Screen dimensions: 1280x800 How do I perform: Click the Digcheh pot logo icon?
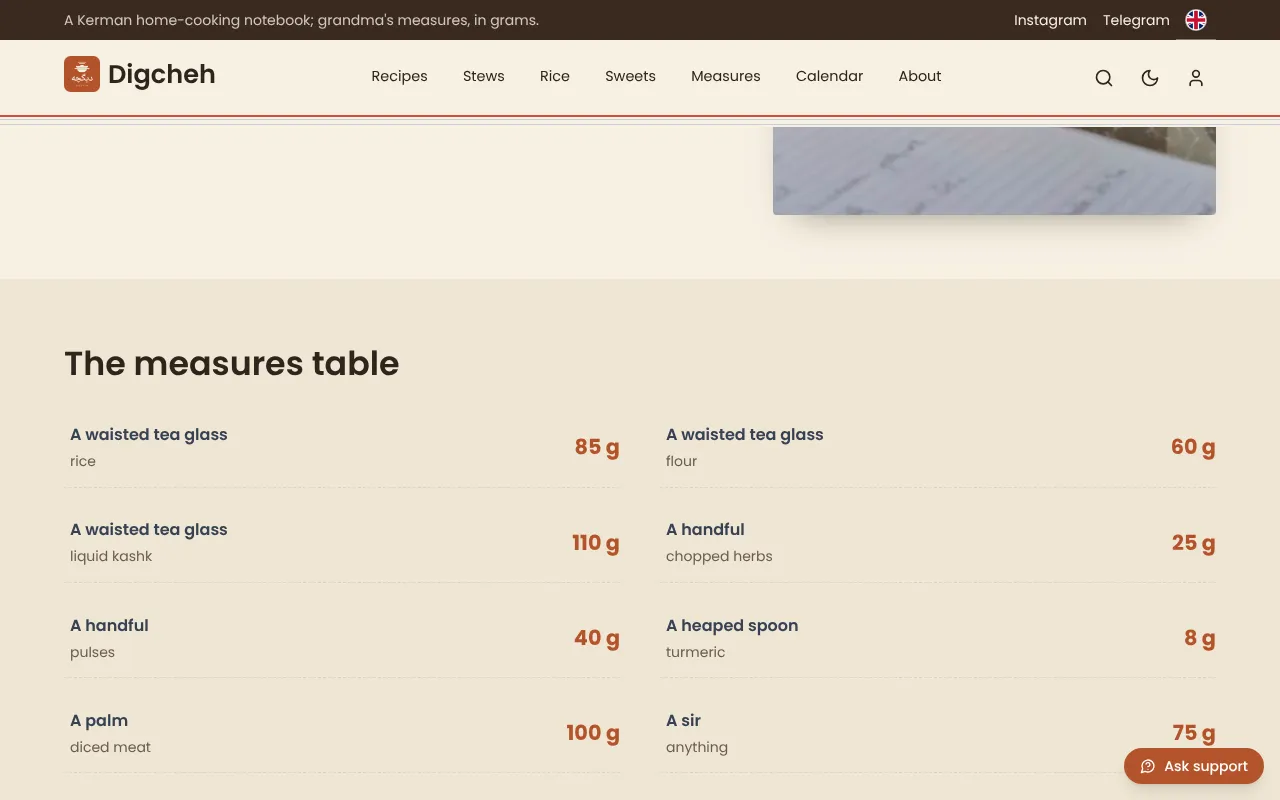tap(82, 74)
